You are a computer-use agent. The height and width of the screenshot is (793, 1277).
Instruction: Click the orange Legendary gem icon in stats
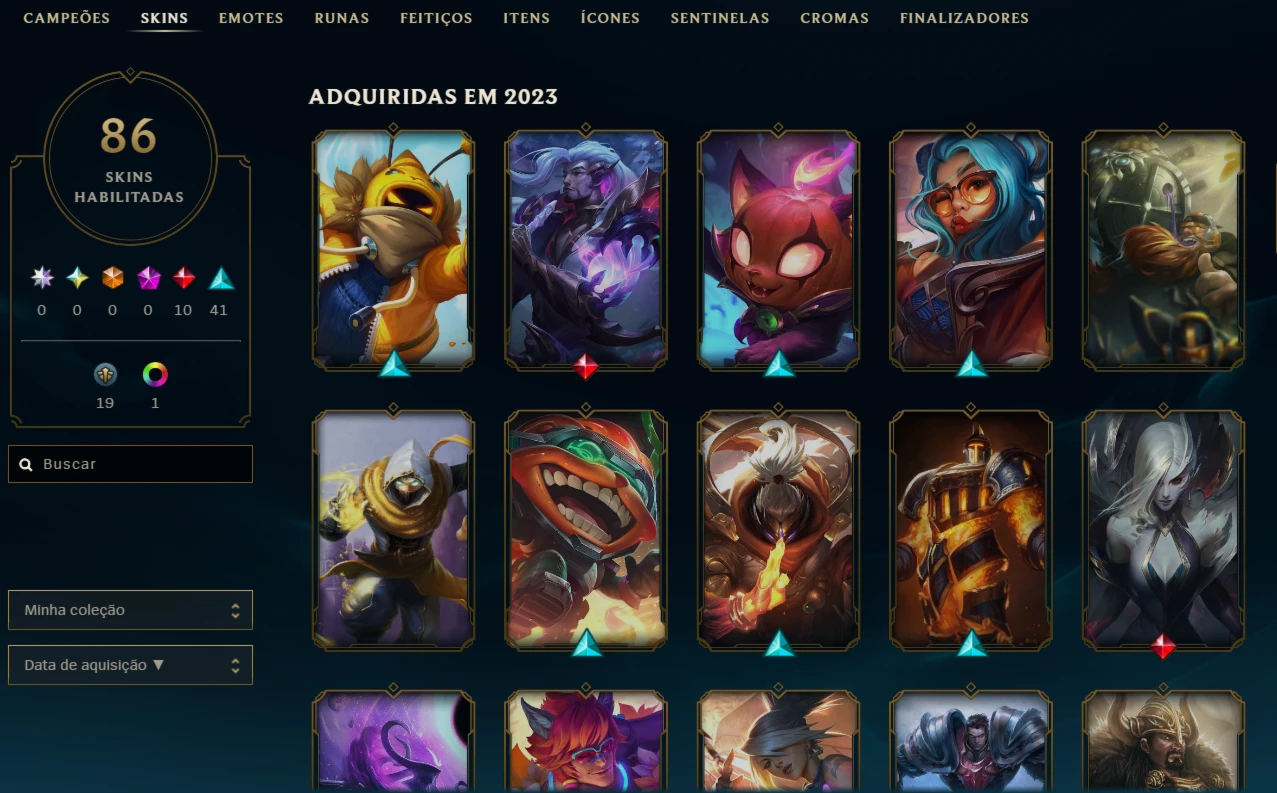point(113,278)
